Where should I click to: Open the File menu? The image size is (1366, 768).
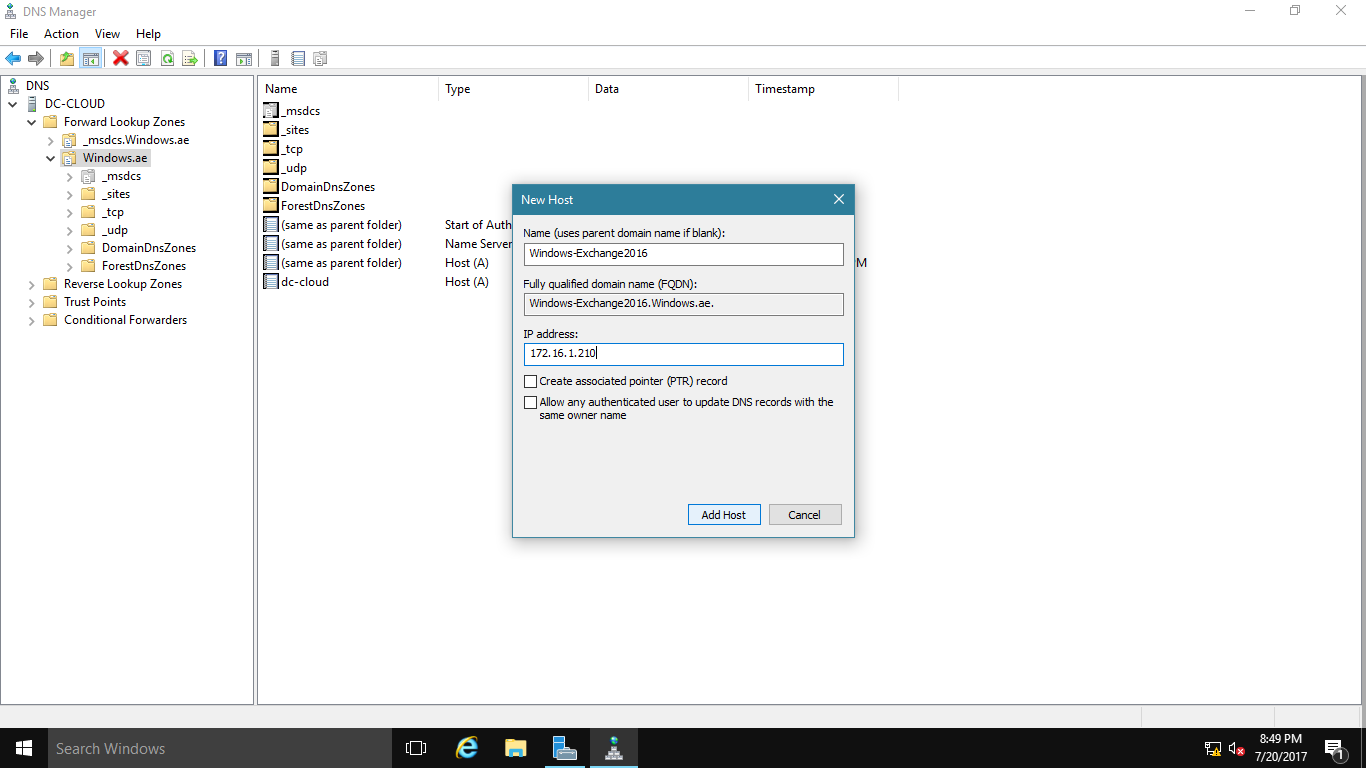[19, 34]
